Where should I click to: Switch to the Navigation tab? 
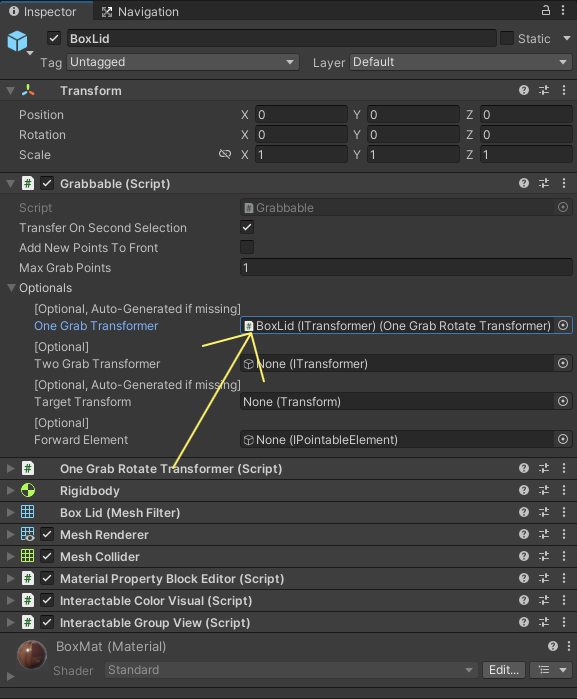(140, 11)
